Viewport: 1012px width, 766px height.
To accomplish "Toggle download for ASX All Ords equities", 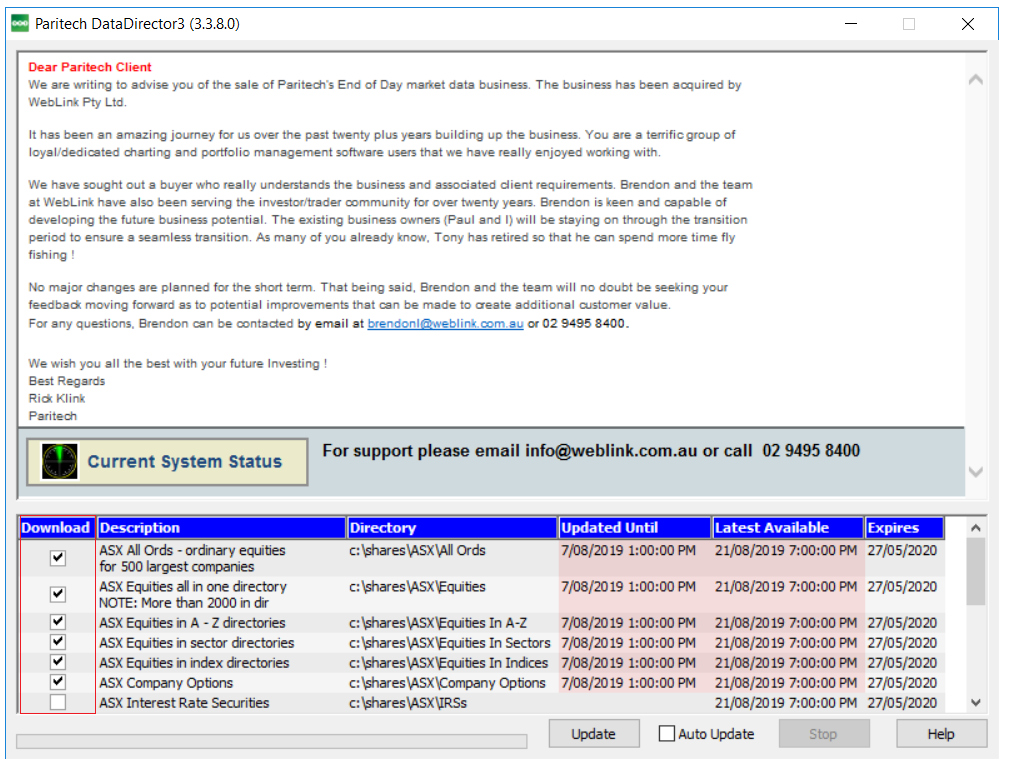I will tap(58, 558).
